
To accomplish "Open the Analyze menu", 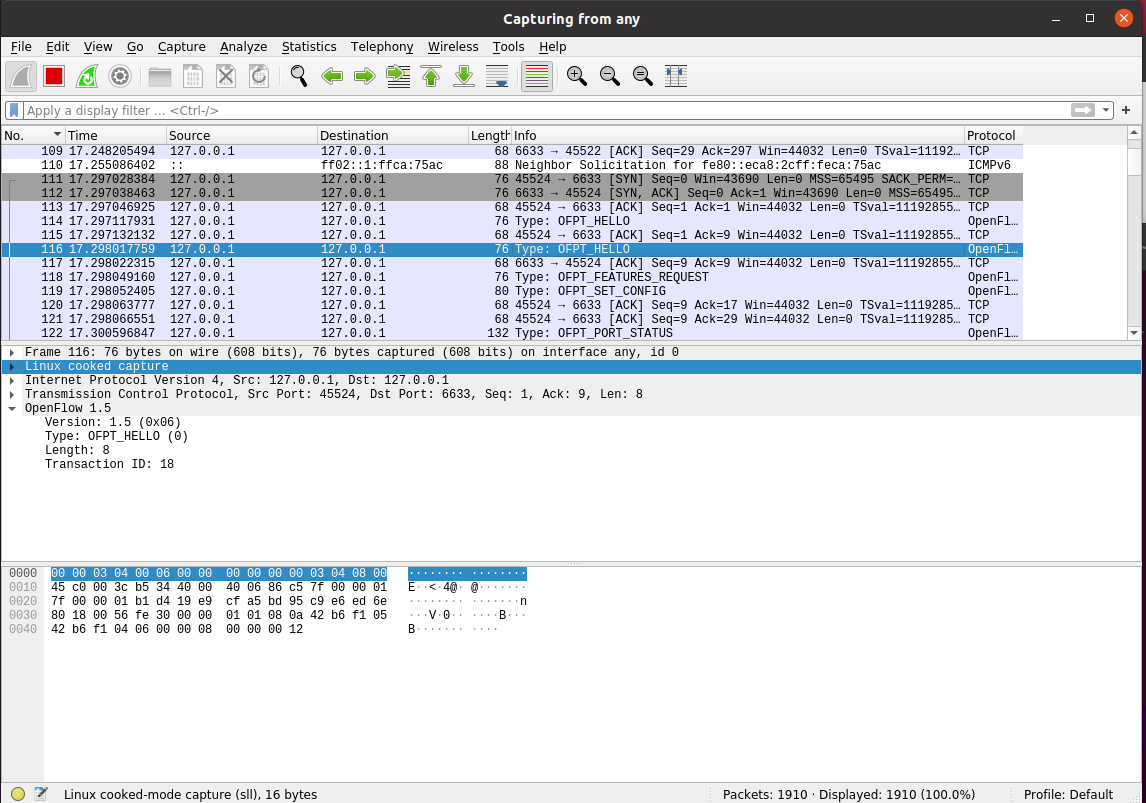I will click(243, 47).
